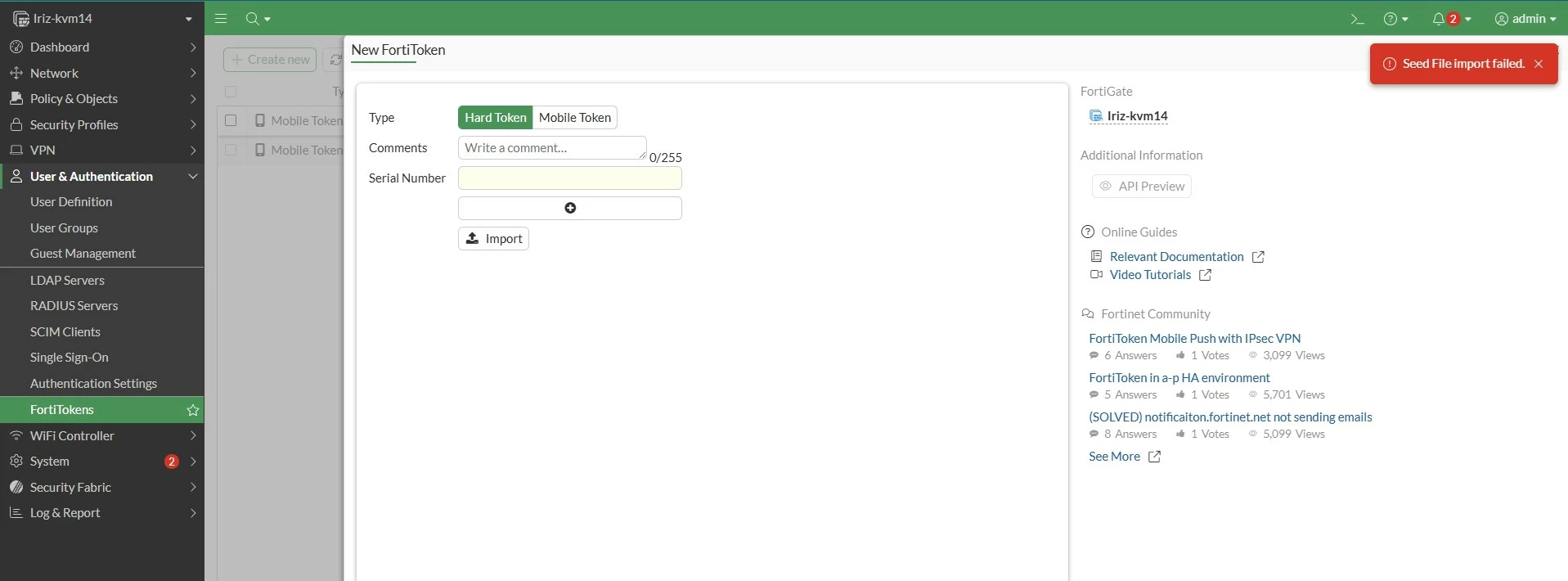Click the first row's mobile device icon
Image resolution: width=1568 pixels, height=581 pixels.
tap(260, 120)
